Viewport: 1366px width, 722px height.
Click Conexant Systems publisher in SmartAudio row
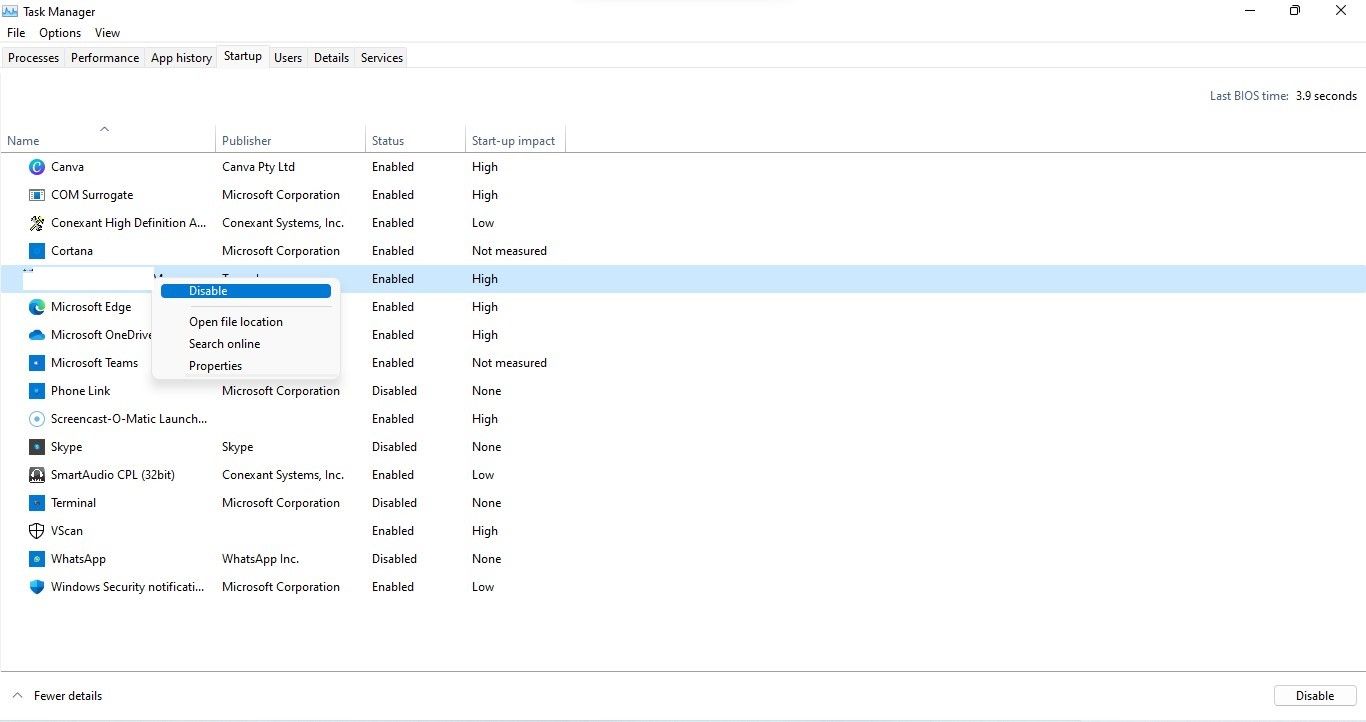coord(283,475)
